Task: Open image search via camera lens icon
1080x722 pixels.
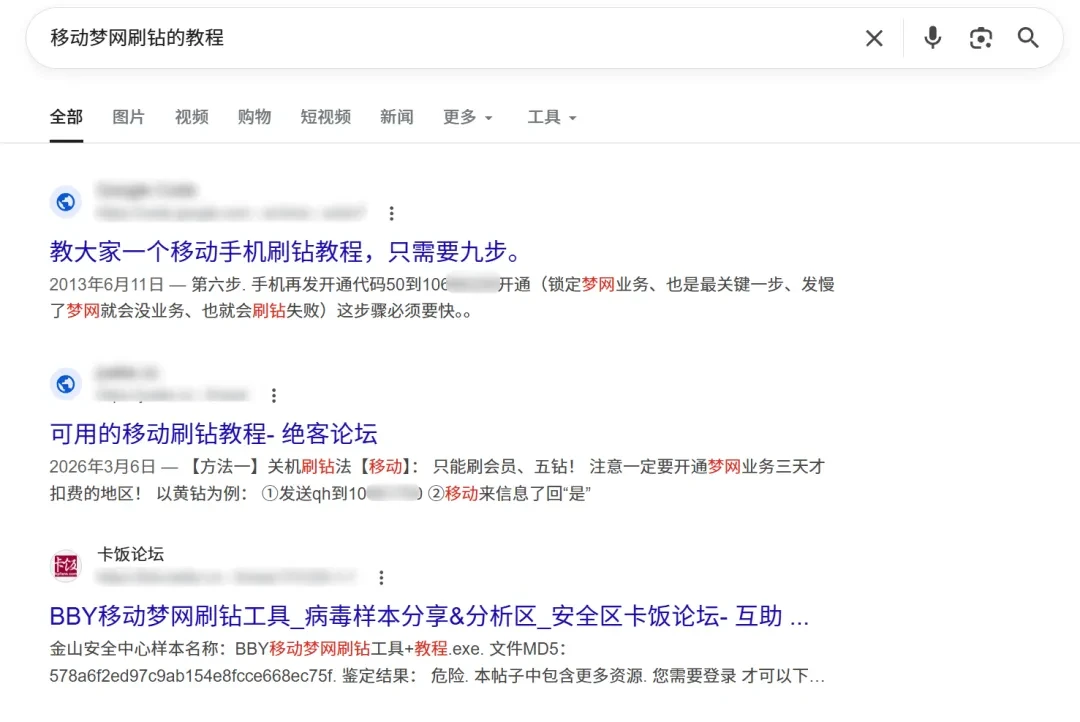Action: pos(981,38)
